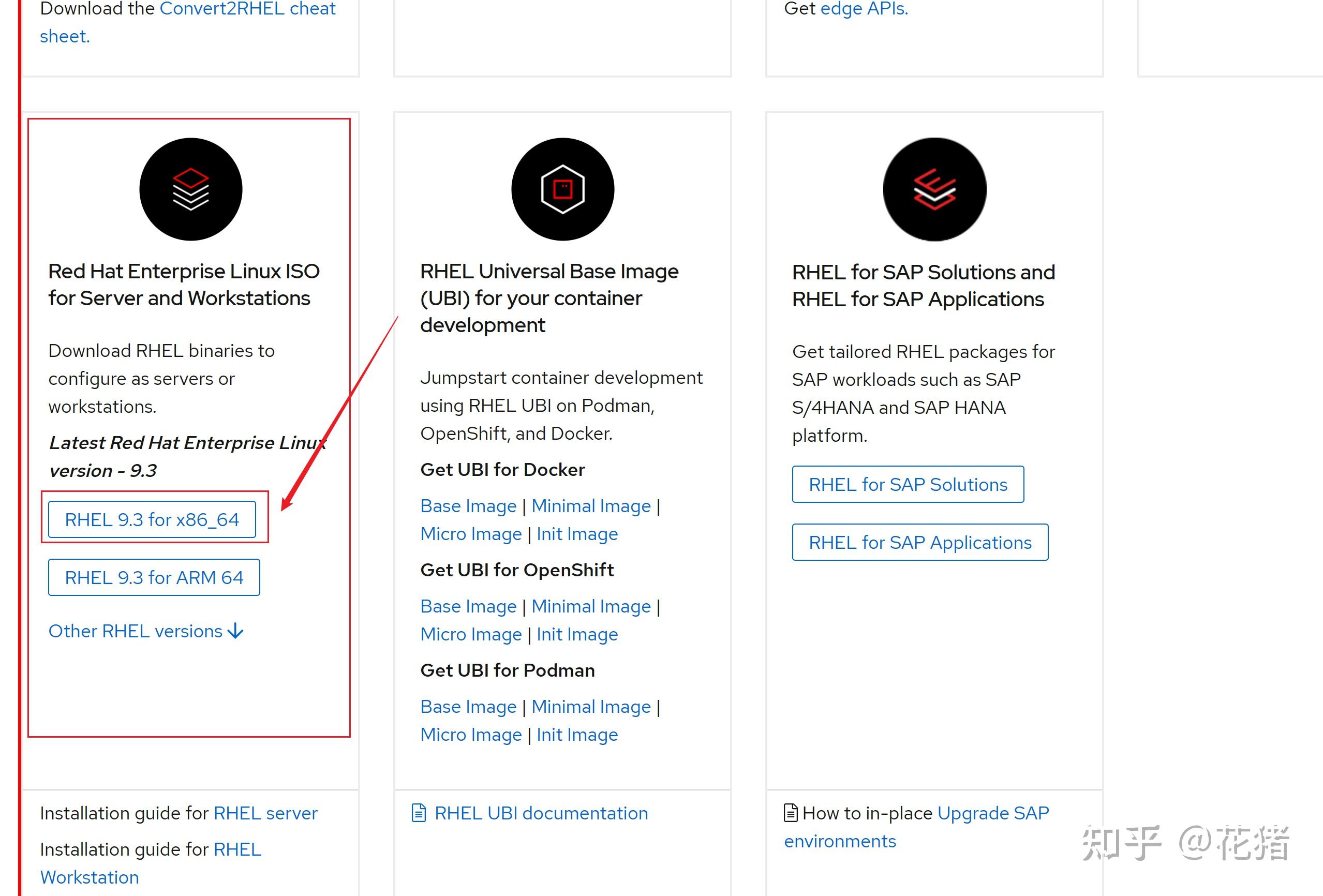Open the RHEL UBI documentation link
Viewport: 1323px width, 896px height.
tap(541, 813)
